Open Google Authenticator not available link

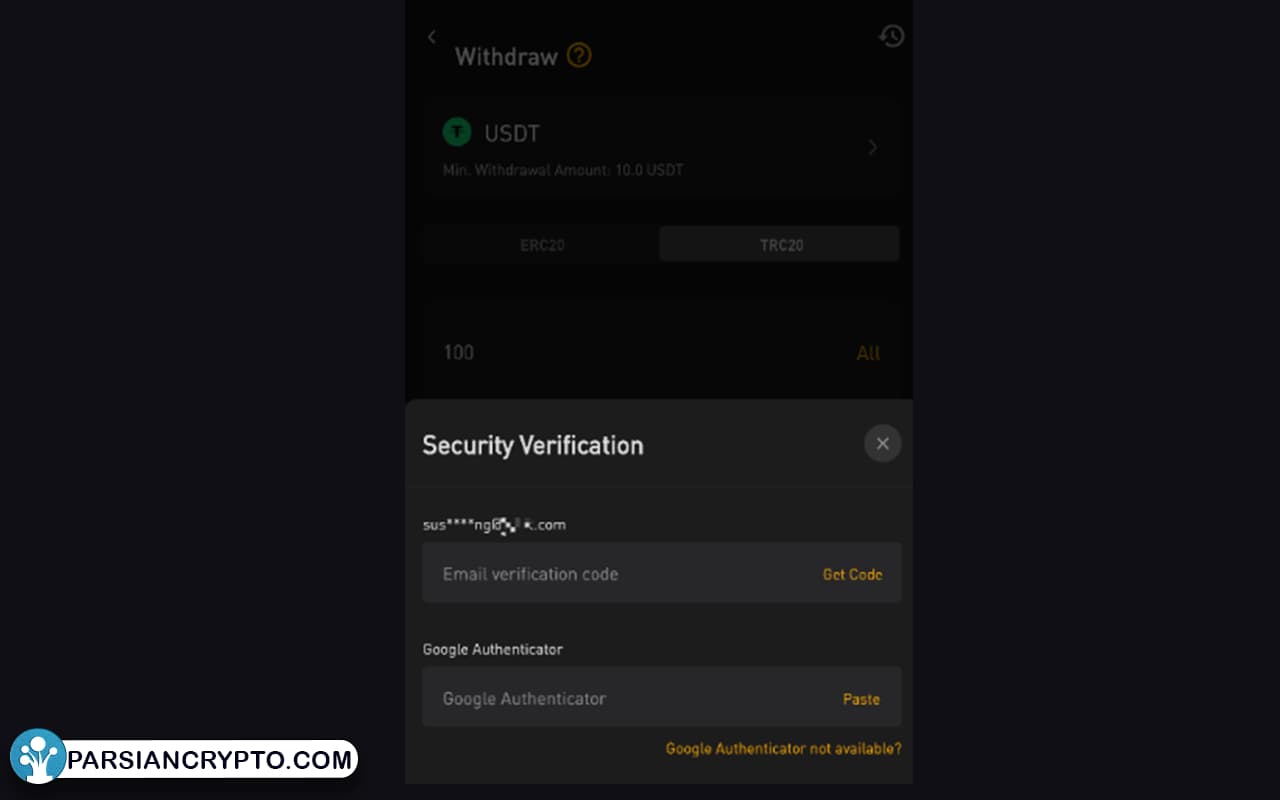[x=783, y=748]
